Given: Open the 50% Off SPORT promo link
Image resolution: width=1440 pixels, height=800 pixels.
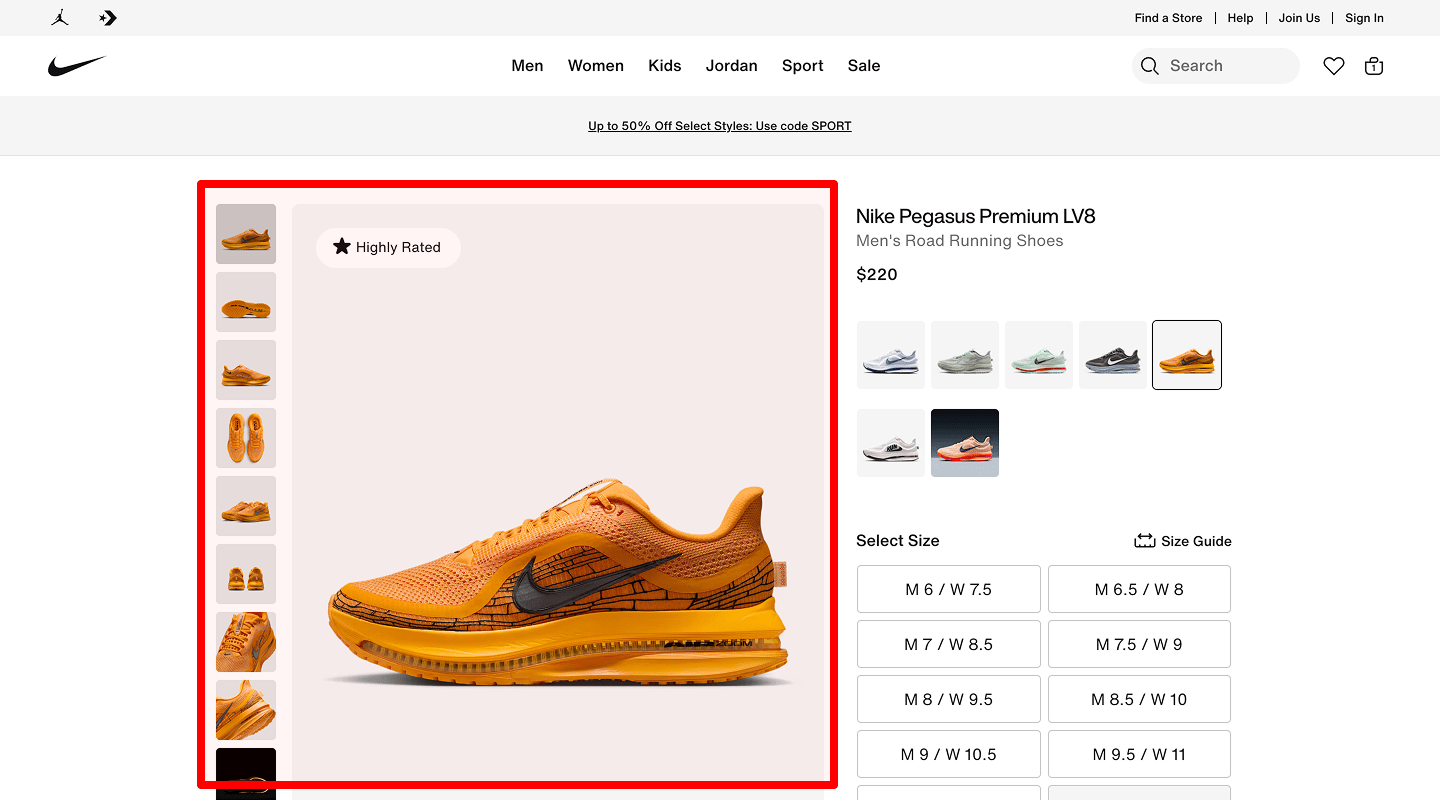Looking at the screenshot, I should click(719, 125).
